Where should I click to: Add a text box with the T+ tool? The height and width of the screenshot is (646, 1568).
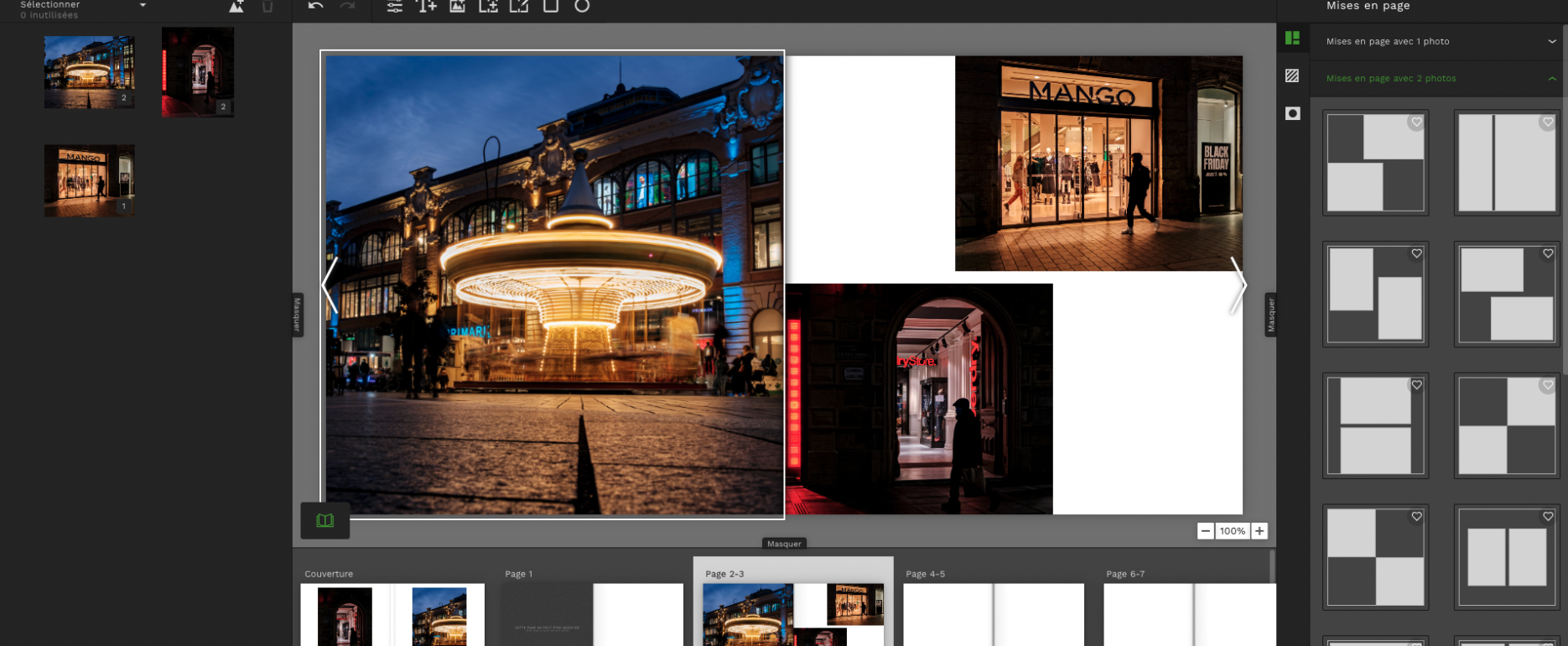pos(426,7)
